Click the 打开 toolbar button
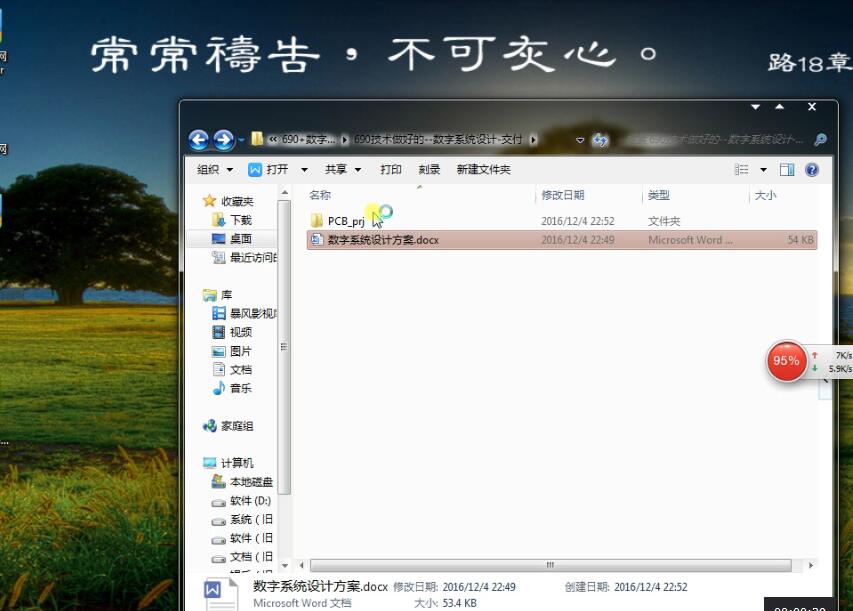853x611 pixels. pyautogui.click(x=269, y=170)
